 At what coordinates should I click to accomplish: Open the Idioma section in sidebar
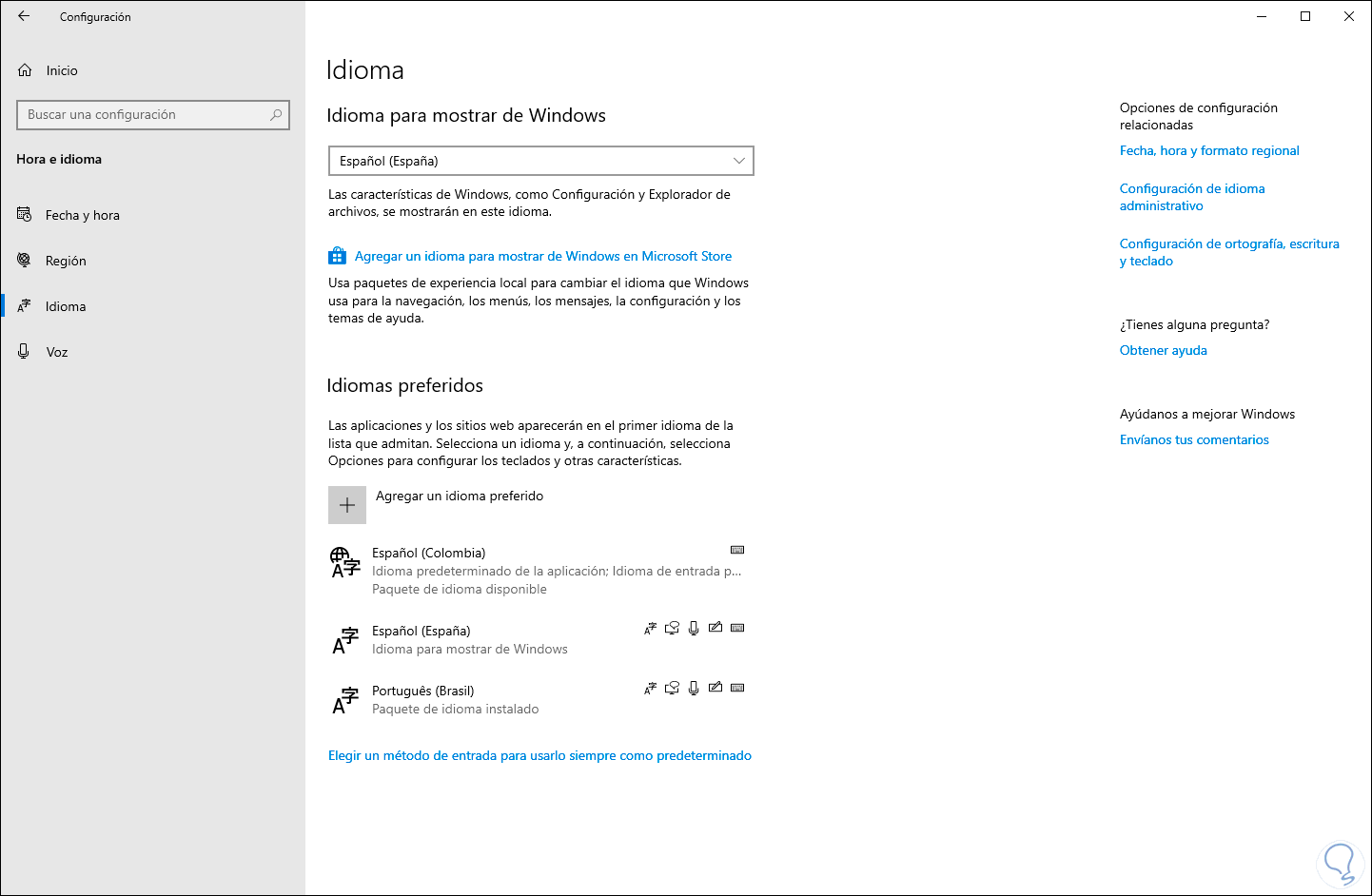tap(66, 306)
